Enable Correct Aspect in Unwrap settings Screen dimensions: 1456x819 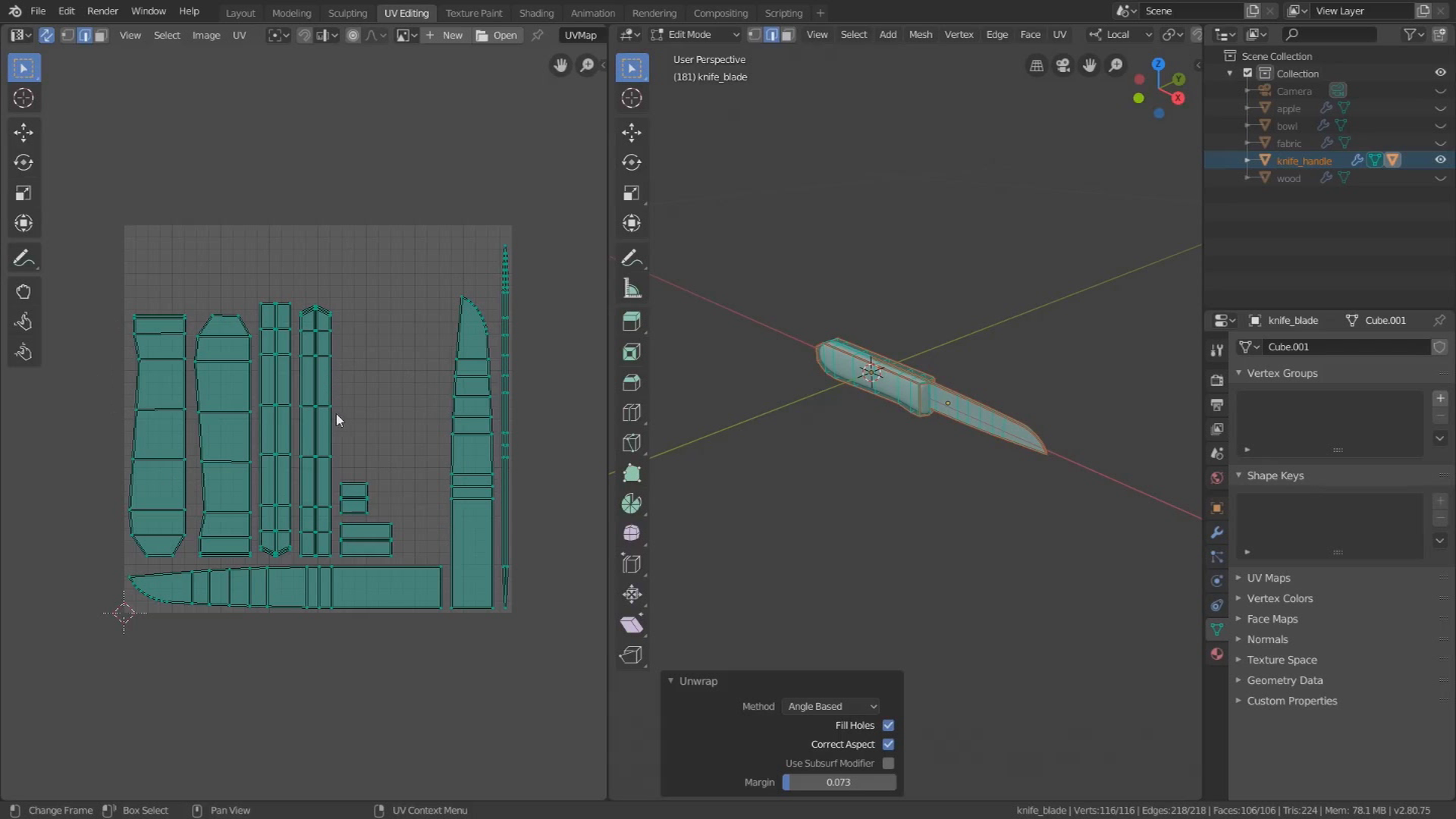(887, 744)
